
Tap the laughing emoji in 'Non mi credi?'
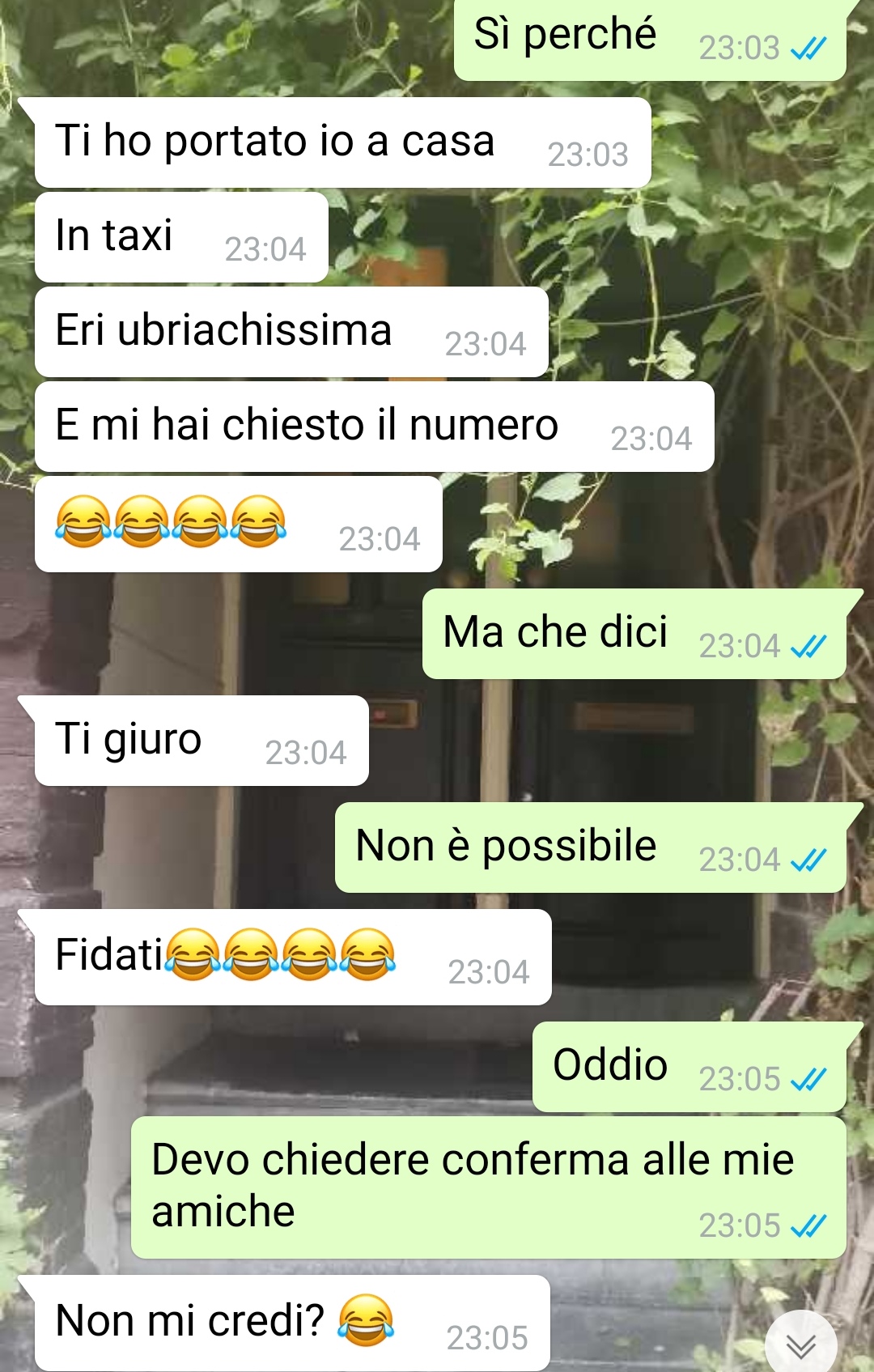click(366, 1320)
